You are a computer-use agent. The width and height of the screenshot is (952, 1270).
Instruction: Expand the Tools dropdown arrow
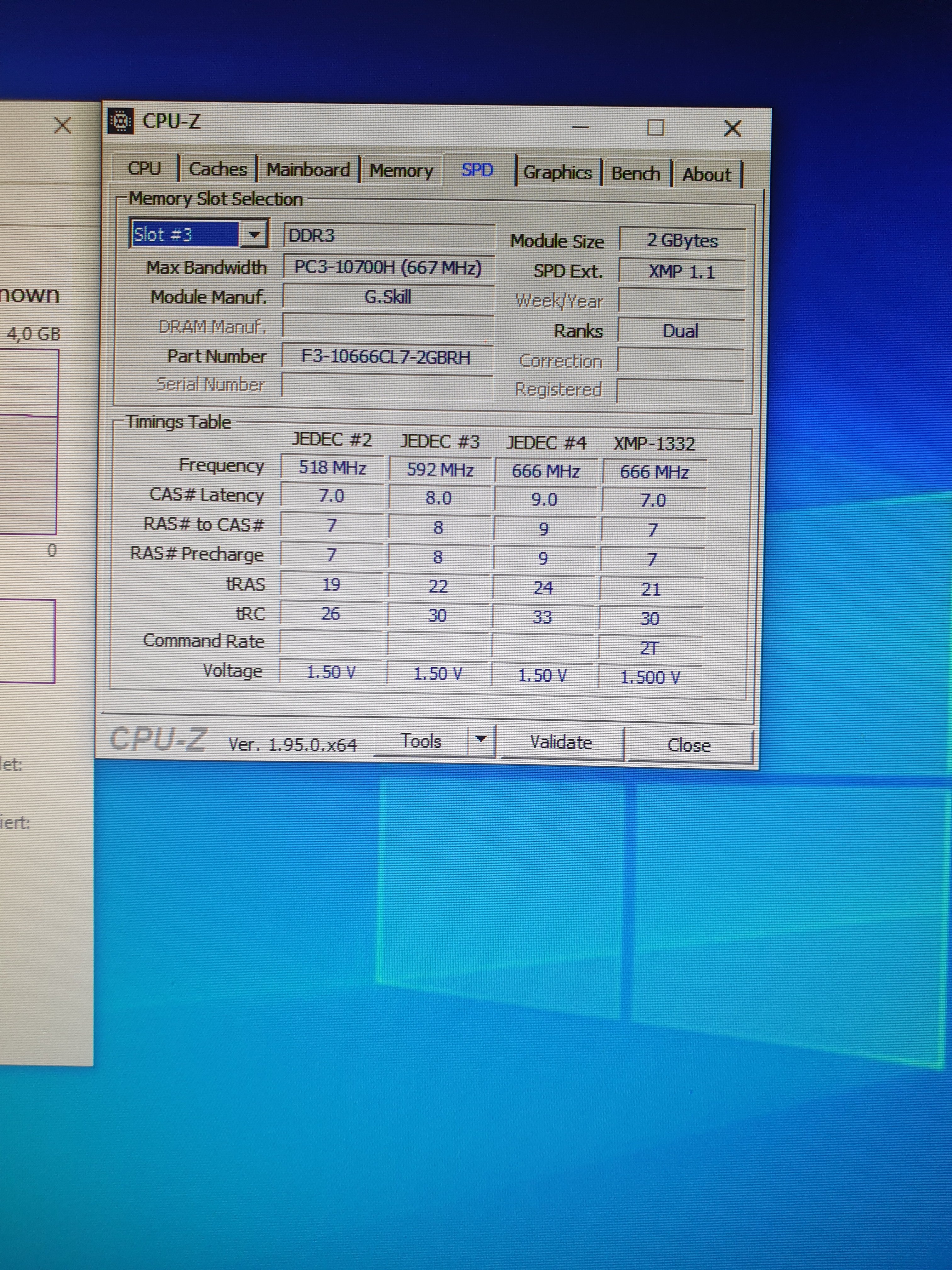[x=481, y=740]
